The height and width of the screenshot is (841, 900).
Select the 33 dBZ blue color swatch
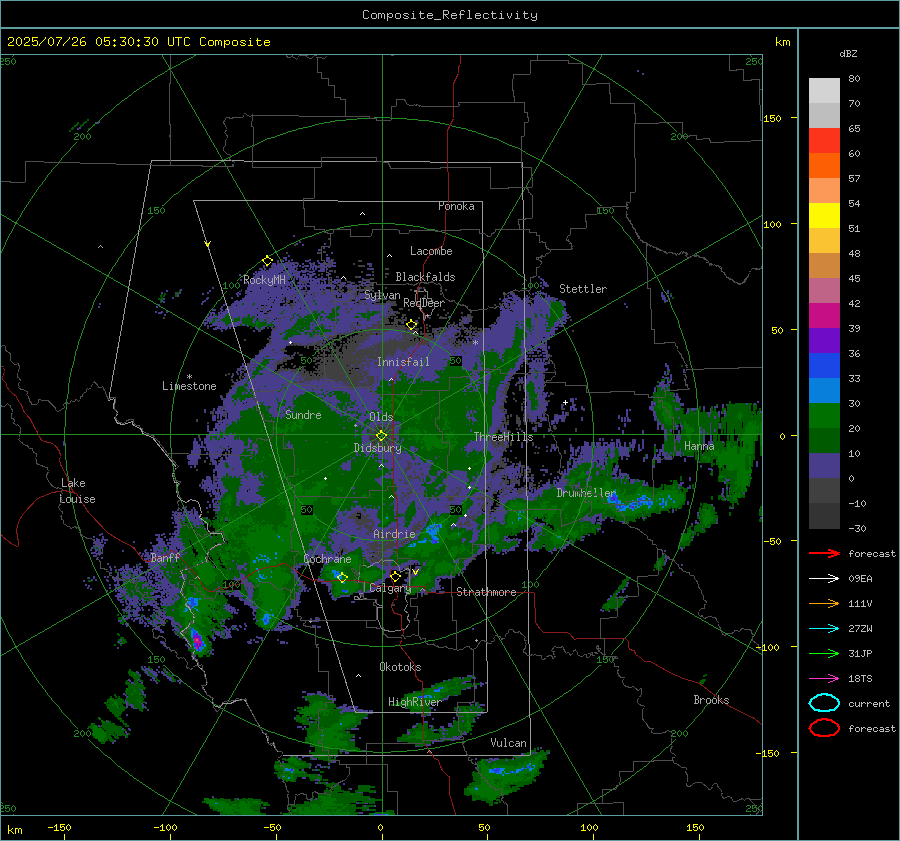824,366
